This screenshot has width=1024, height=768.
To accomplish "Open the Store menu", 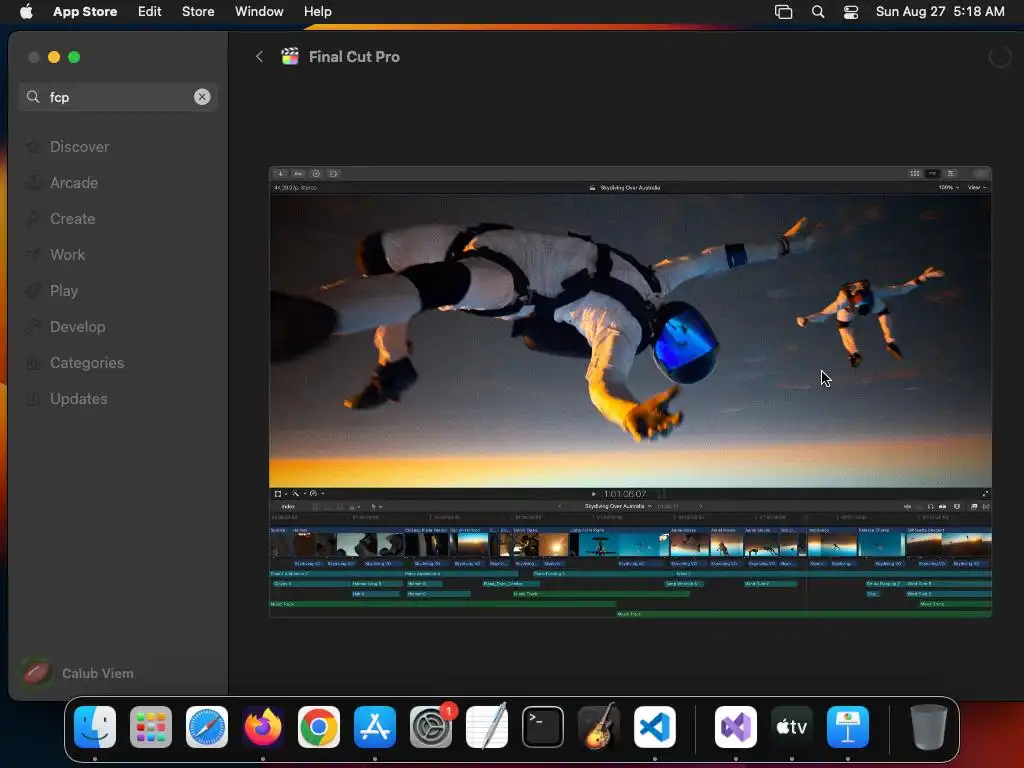I will 198,11.
